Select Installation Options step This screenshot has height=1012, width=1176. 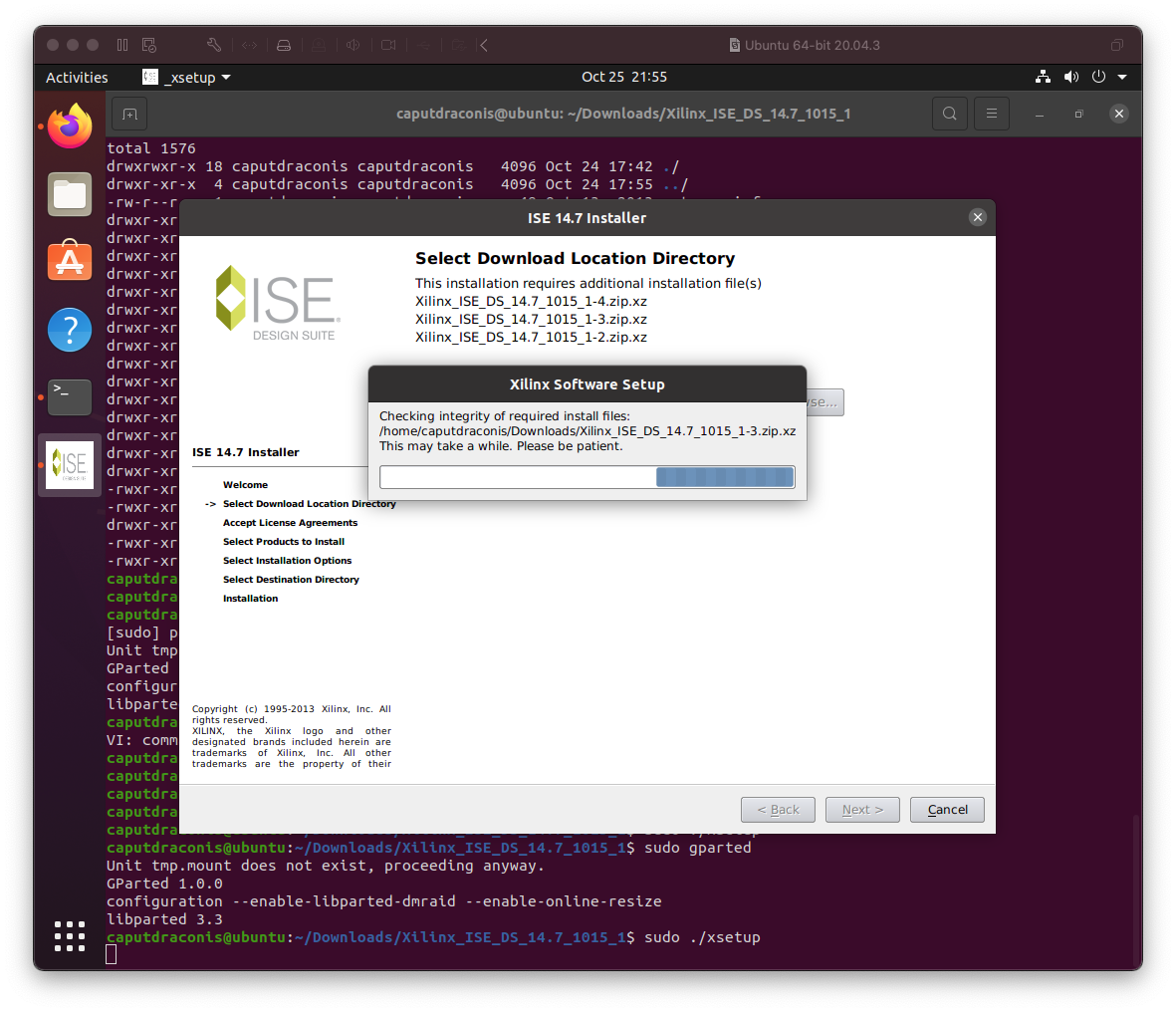tap(287, 561)
